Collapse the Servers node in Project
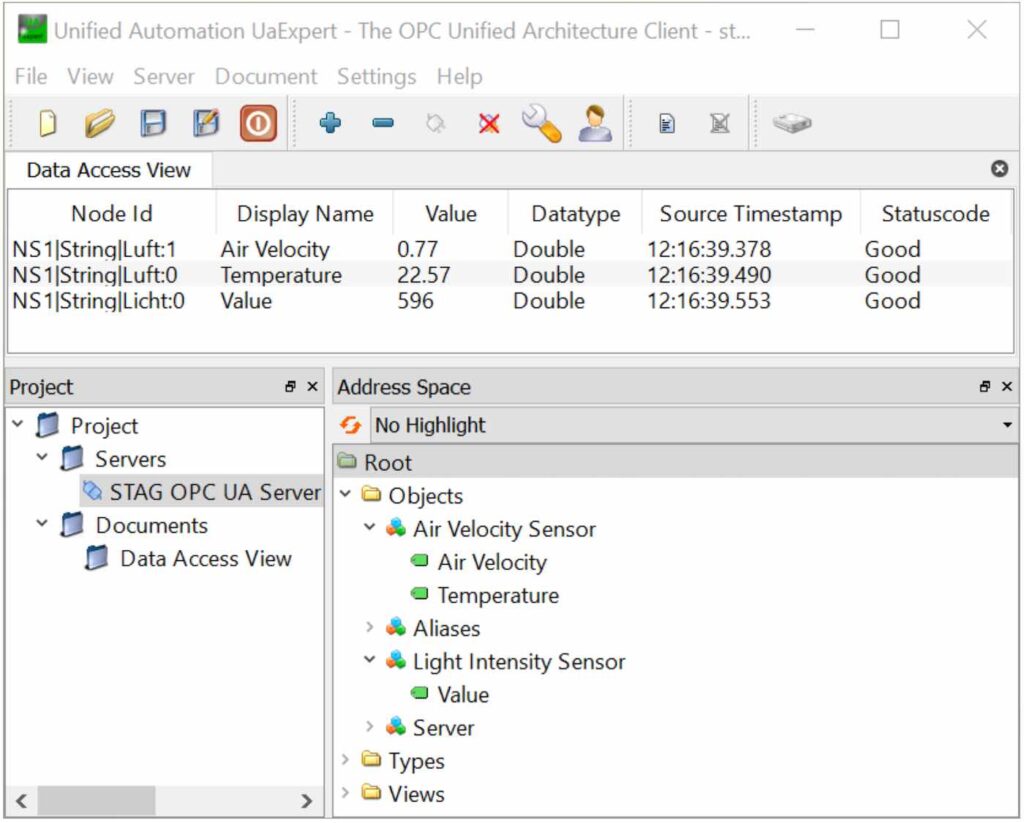This screenshot has width=1024, height=823. tap(42, 458)
